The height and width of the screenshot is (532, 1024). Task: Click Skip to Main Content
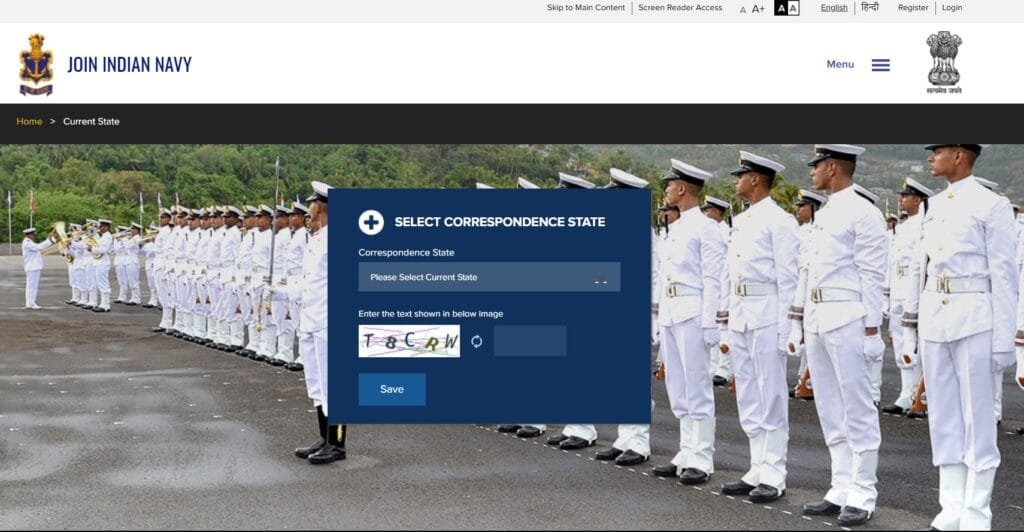(586, 8)
